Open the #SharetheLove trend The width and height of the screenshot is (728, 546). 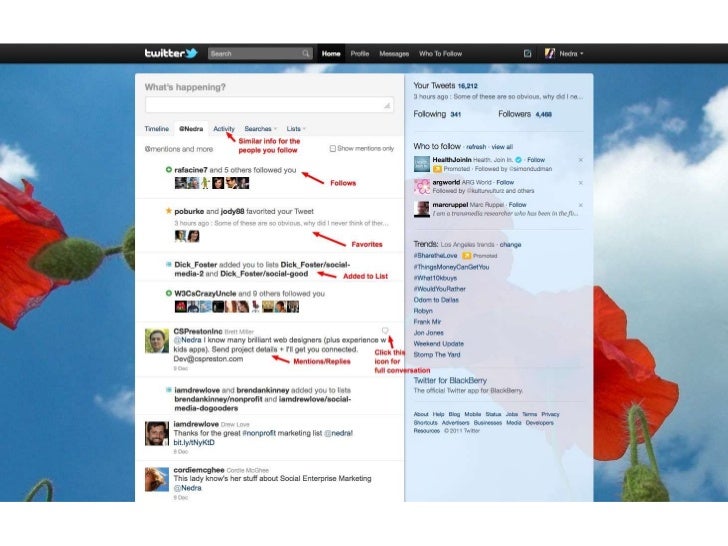(435, 256)
